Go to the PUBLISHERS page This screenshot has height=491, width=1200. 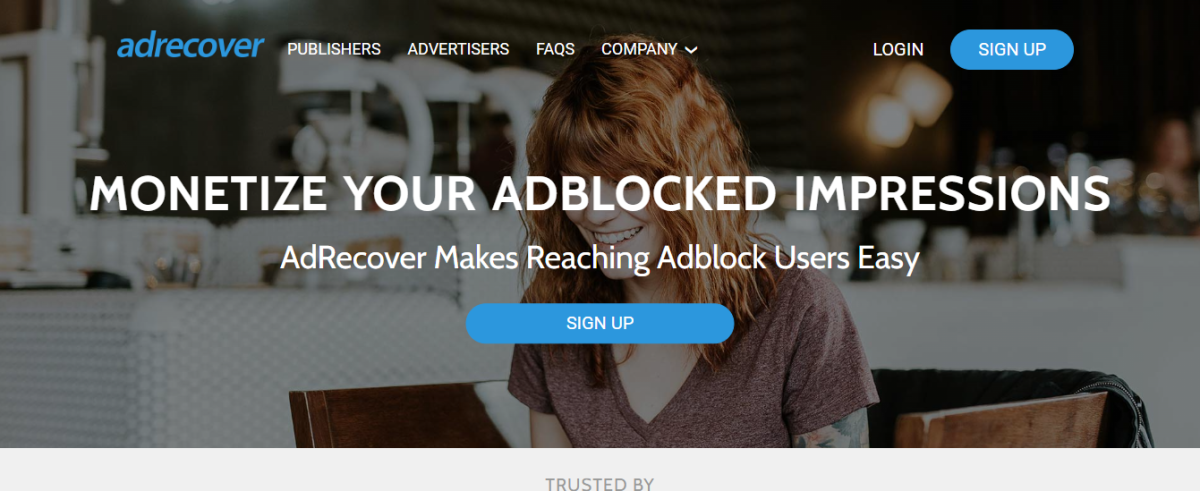(x=334, y=49)
